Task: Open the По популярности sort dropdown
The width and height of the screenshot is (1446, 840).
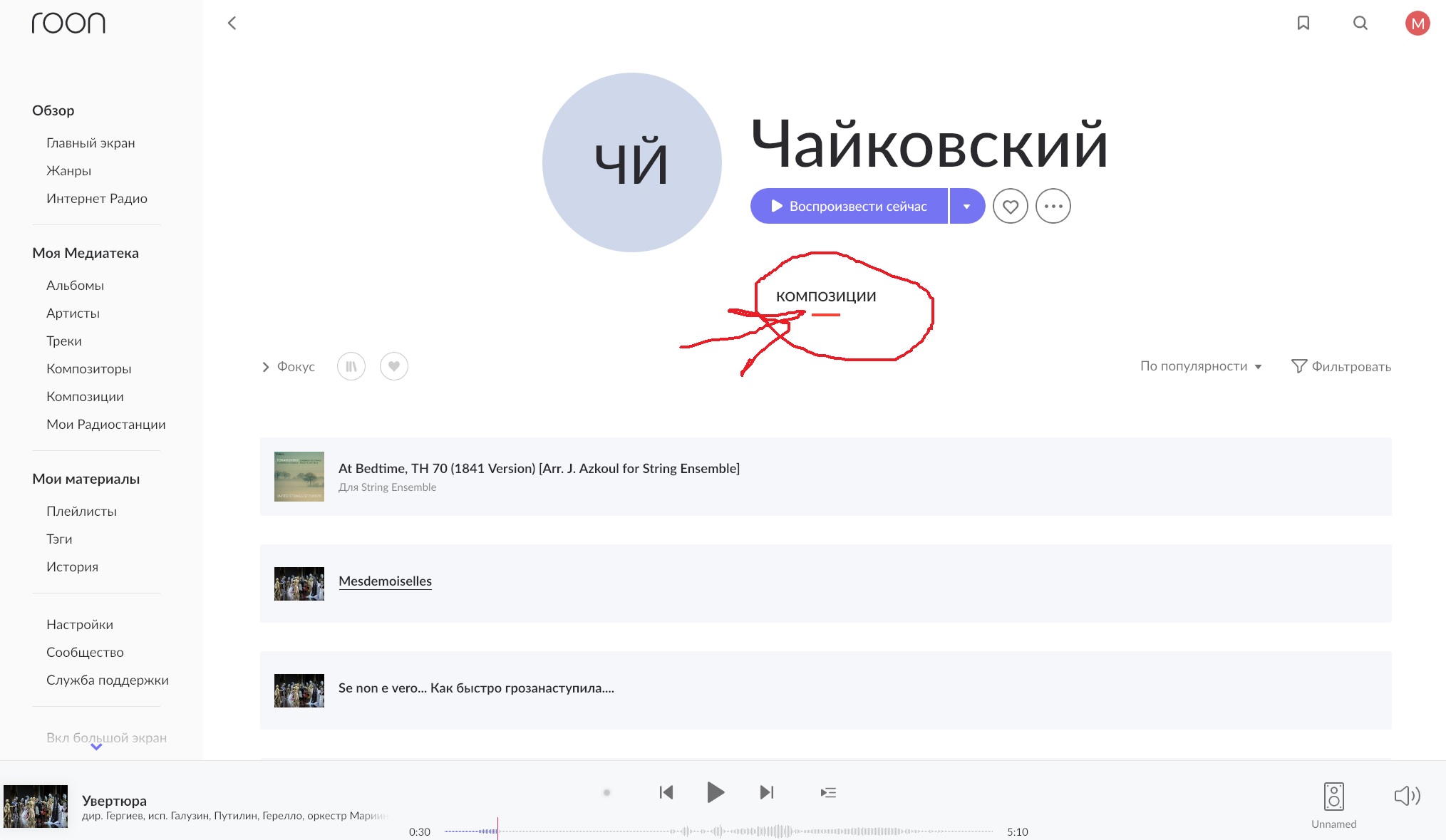Action: (x=1202, y=366)
